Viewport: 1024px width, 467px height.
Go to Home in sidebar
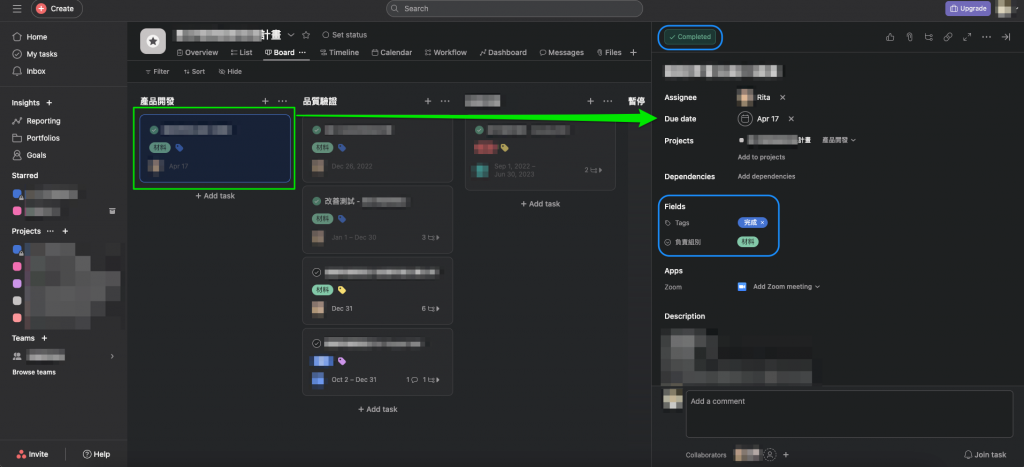pyautogui.click(x=30, y=37)
